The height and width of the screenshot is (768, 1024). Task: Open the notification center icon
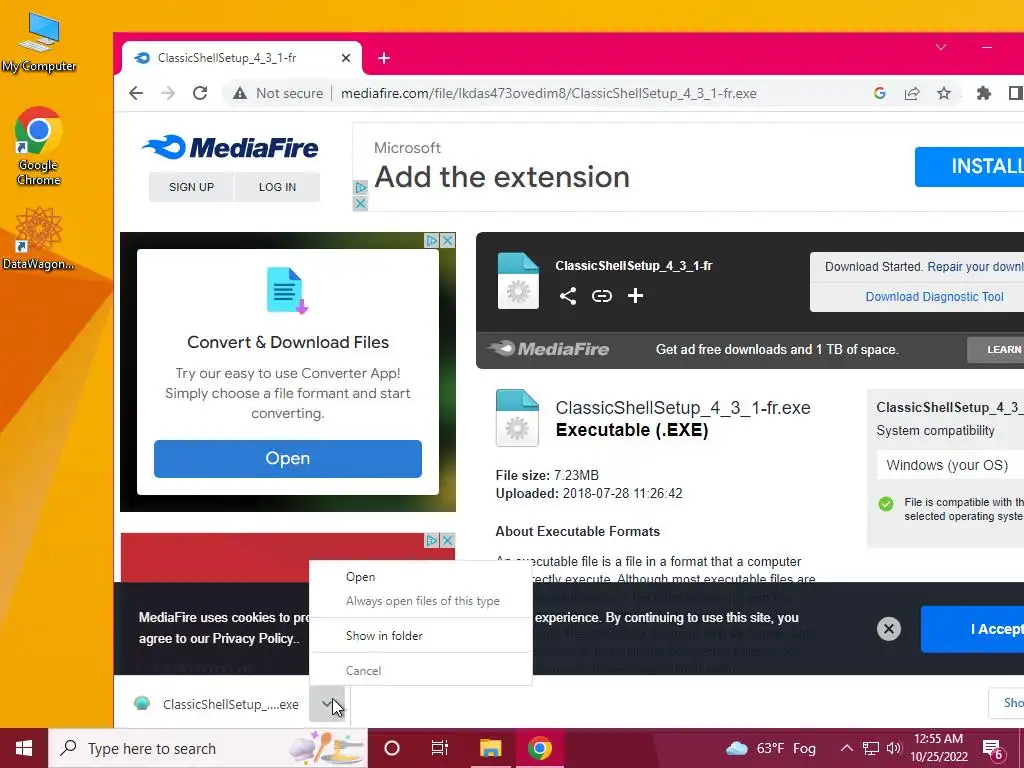(993, 748)
